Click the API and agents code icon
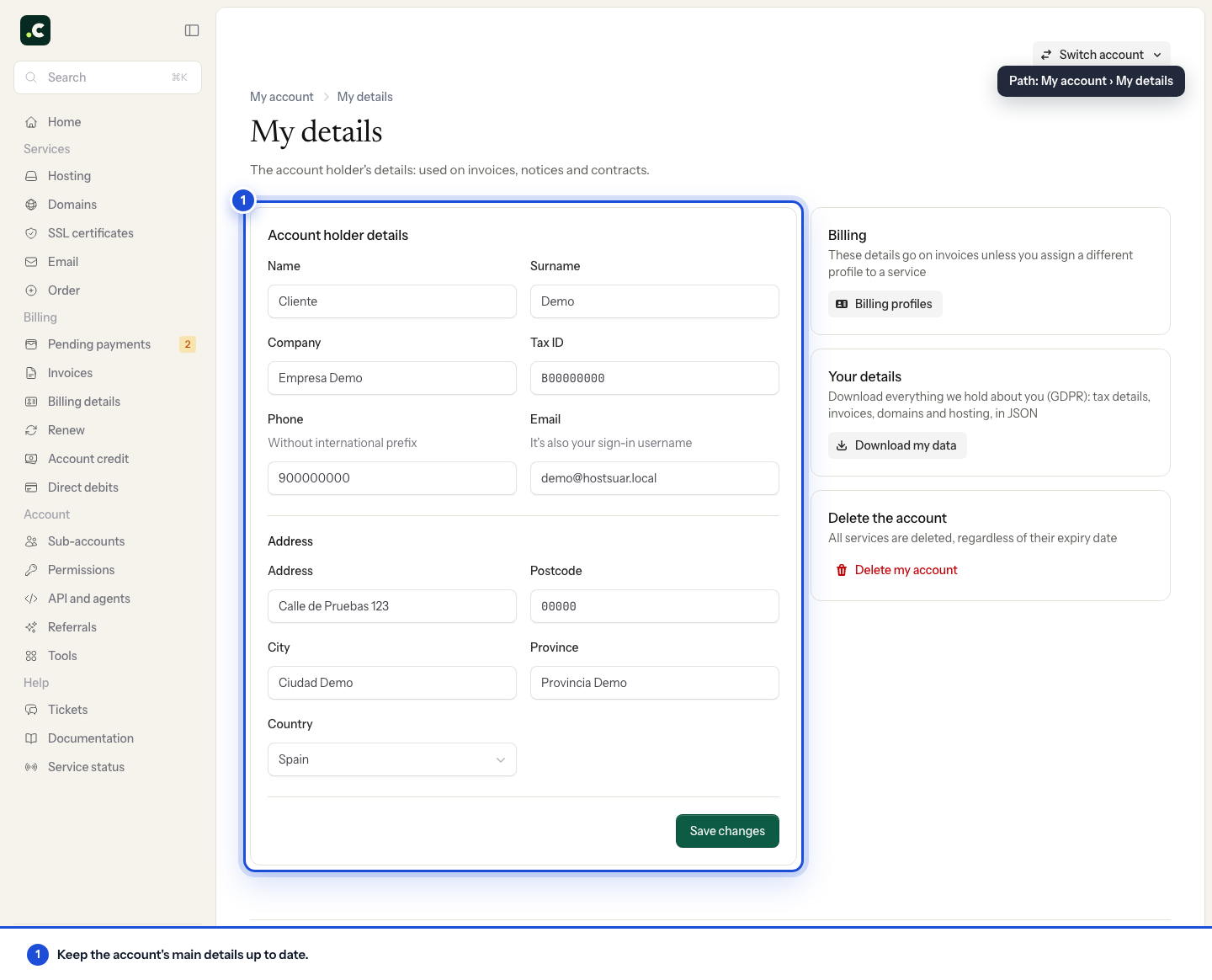Screen dimensions: 1212x980 (x=31, y=599)
